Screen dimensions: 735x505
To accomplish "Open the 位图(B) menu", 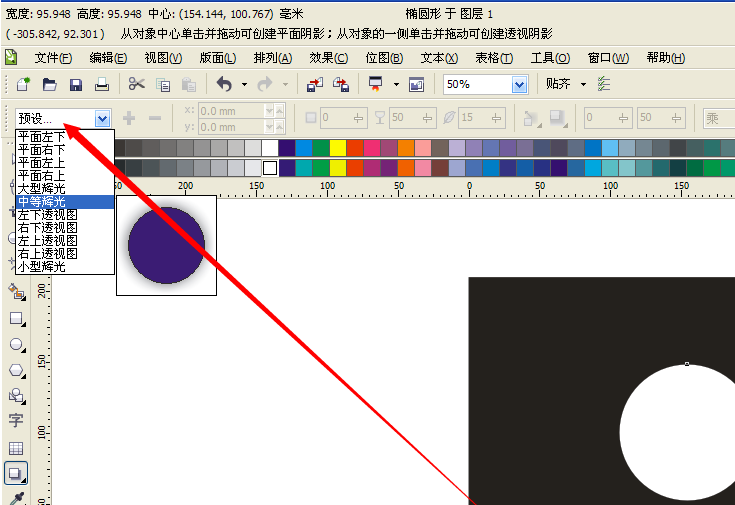I will click(384, 58).
